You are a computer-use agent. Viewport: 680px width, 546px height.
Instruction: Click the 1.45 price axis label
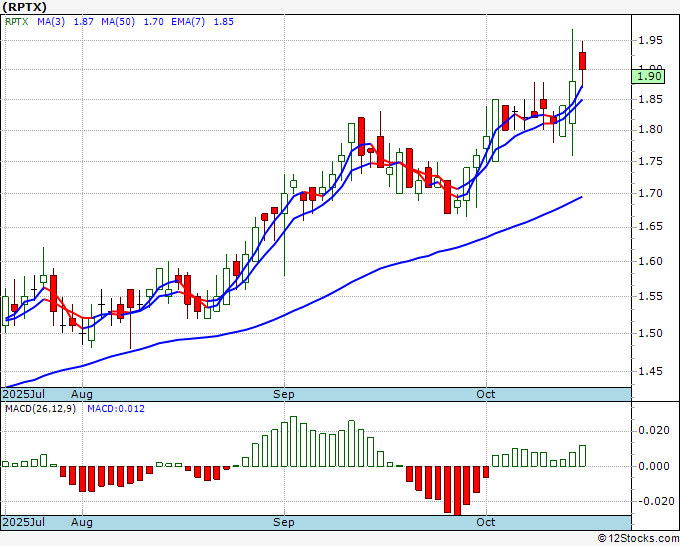coord(651,371)
